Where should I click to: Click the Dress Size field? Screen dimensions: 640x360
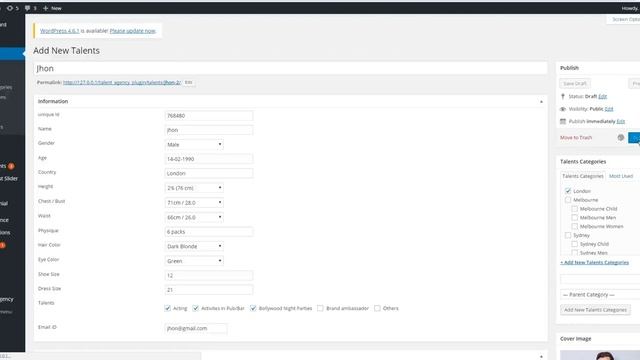click(x=209, y=289)
